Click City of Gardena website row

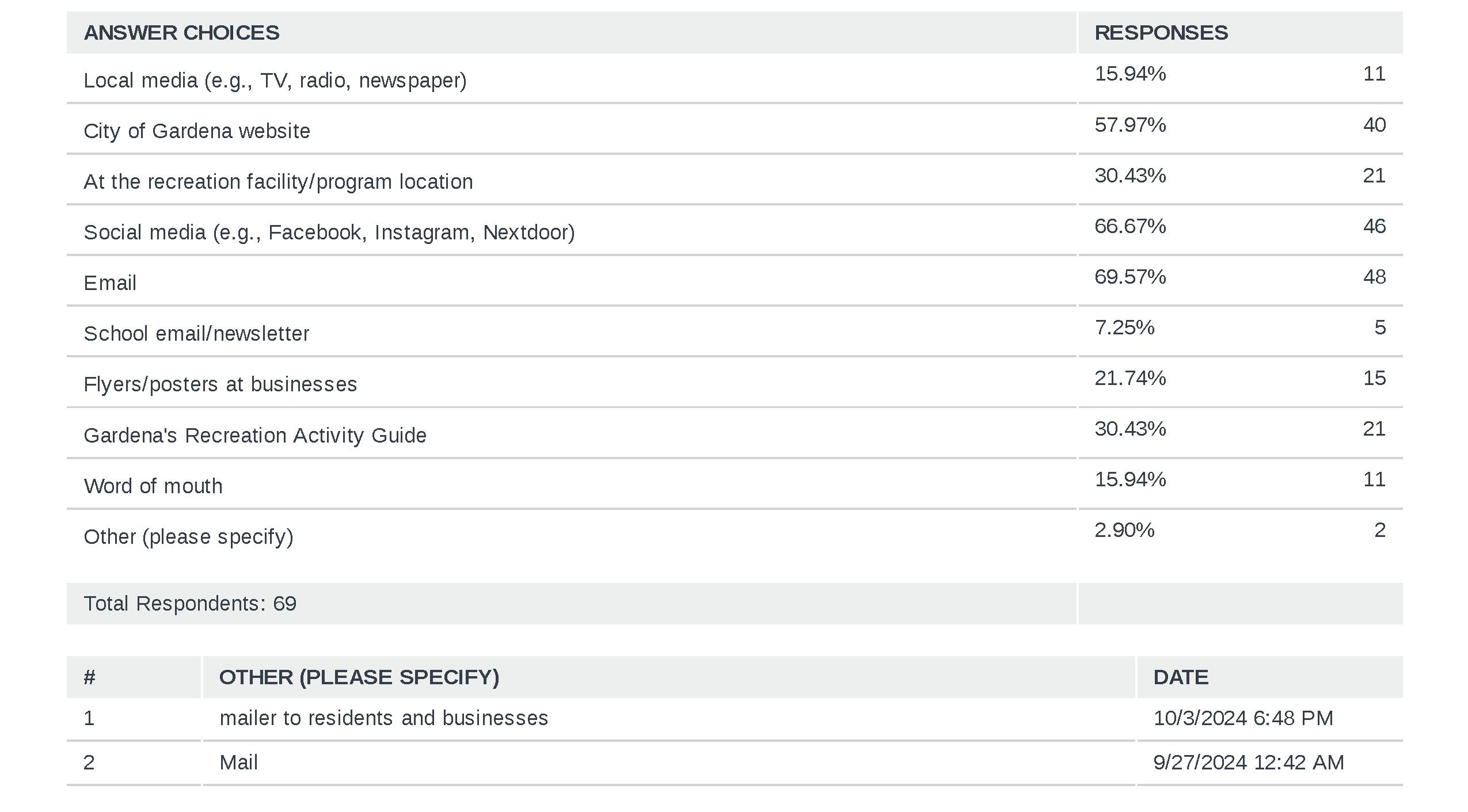tap(197, 131)
